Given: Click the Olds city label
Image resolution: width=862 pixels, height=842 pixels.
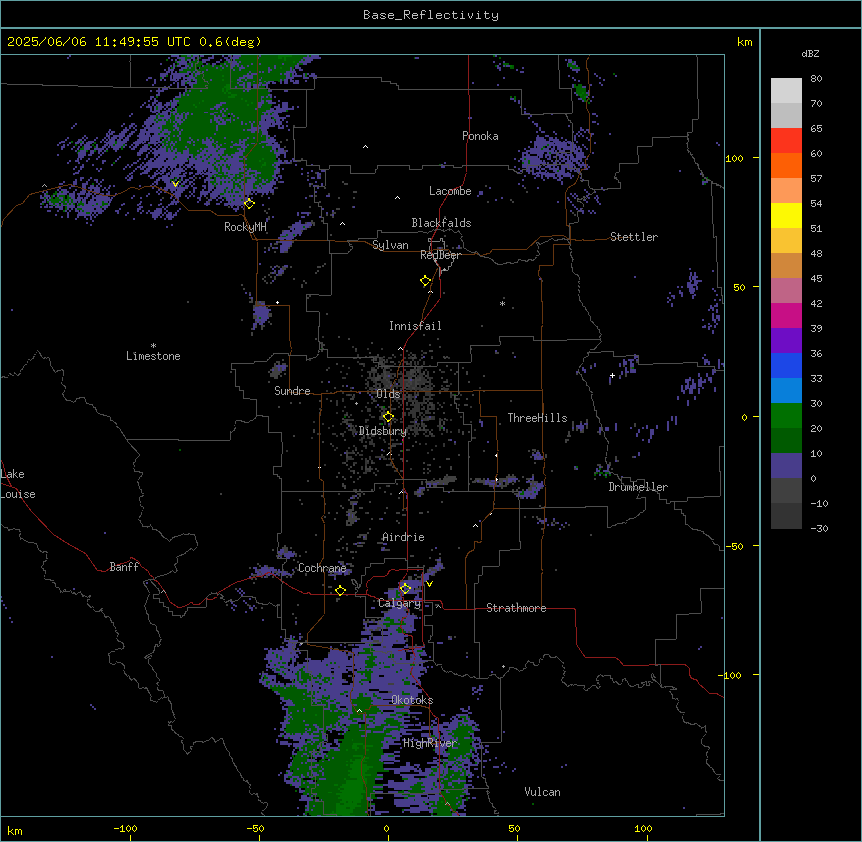Looking at the screenshot, I should tap(388, 394).
